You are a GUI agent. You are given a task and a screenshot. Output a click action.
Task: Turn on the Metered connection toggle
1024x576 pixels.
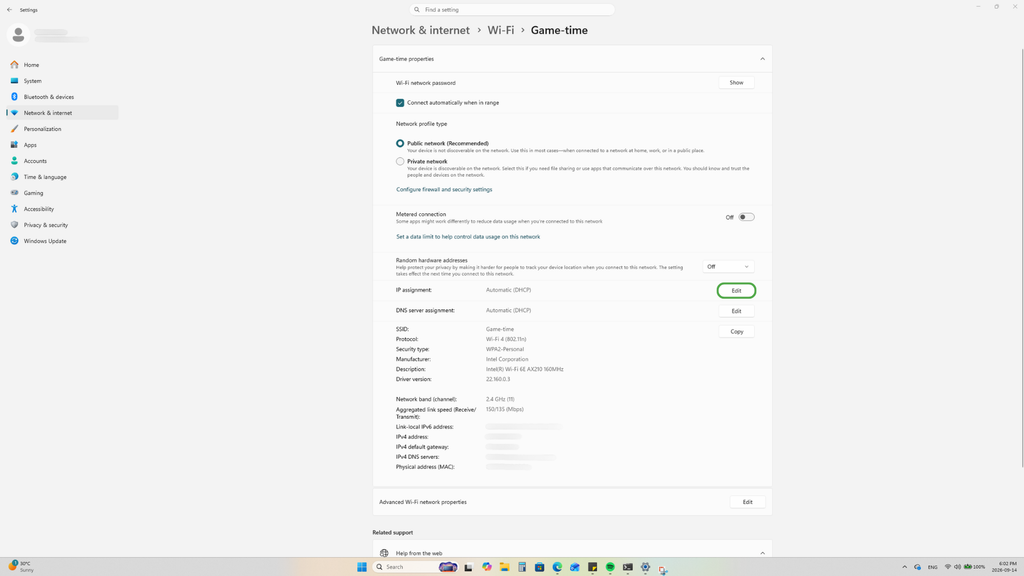coord(746,217)
